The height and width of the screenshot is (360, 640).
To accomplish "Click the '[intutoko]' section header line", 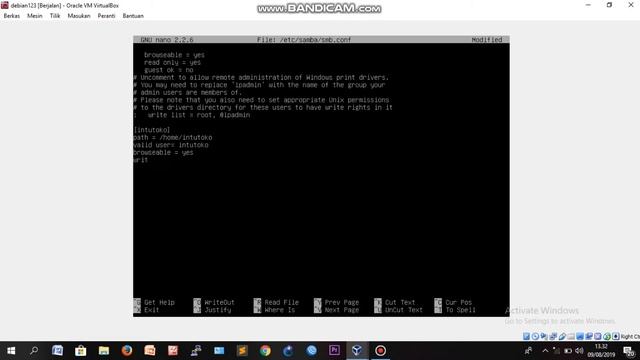I will (152, 130).
